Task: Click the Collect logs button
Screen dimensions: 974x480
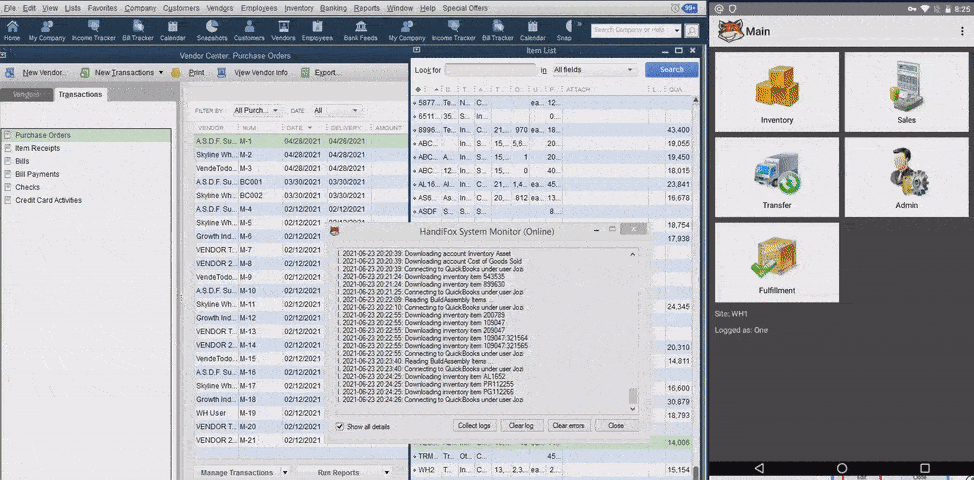Action: pos(474,426)
